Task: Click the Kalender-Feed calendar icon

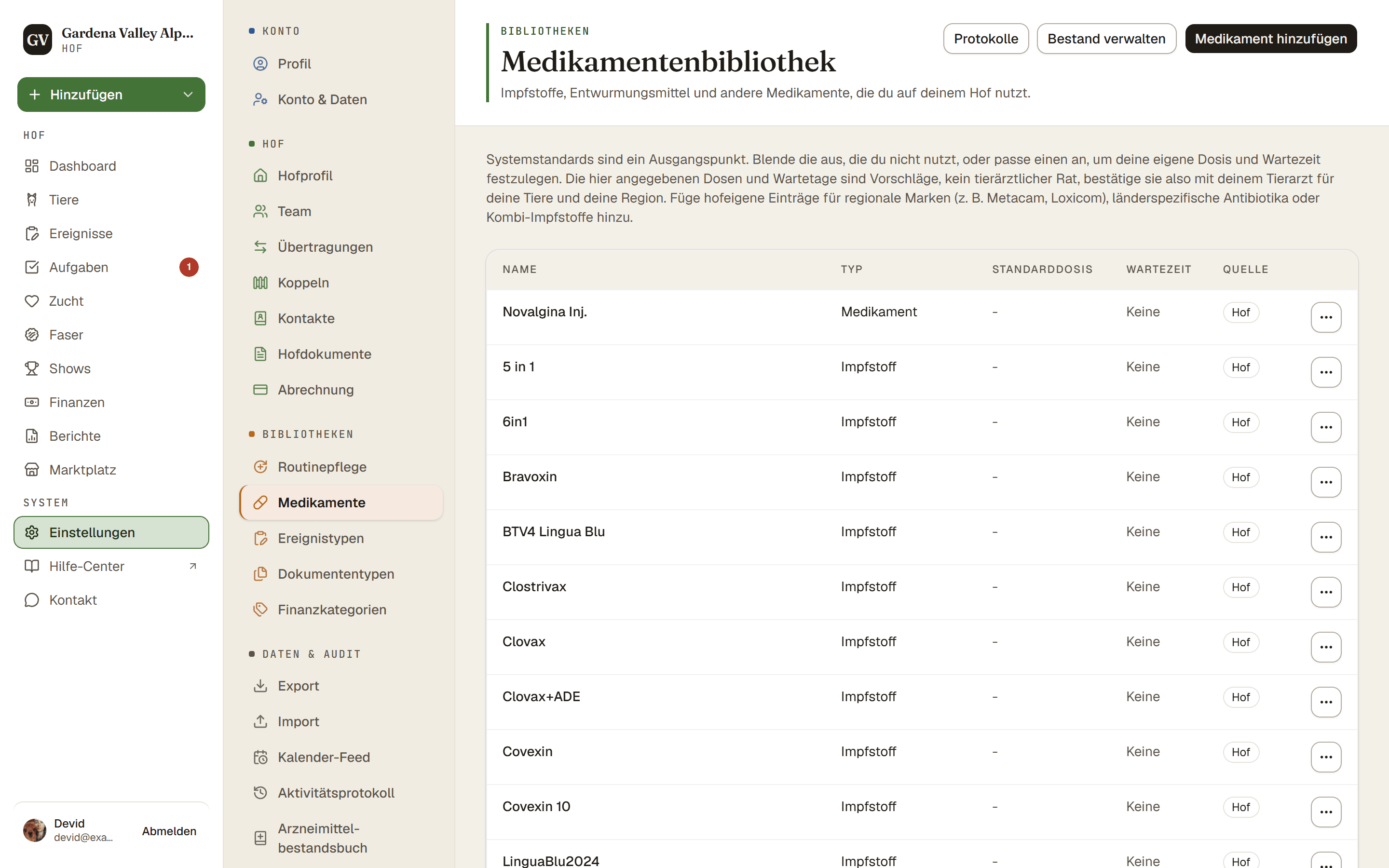Action: tap(260, 757)
